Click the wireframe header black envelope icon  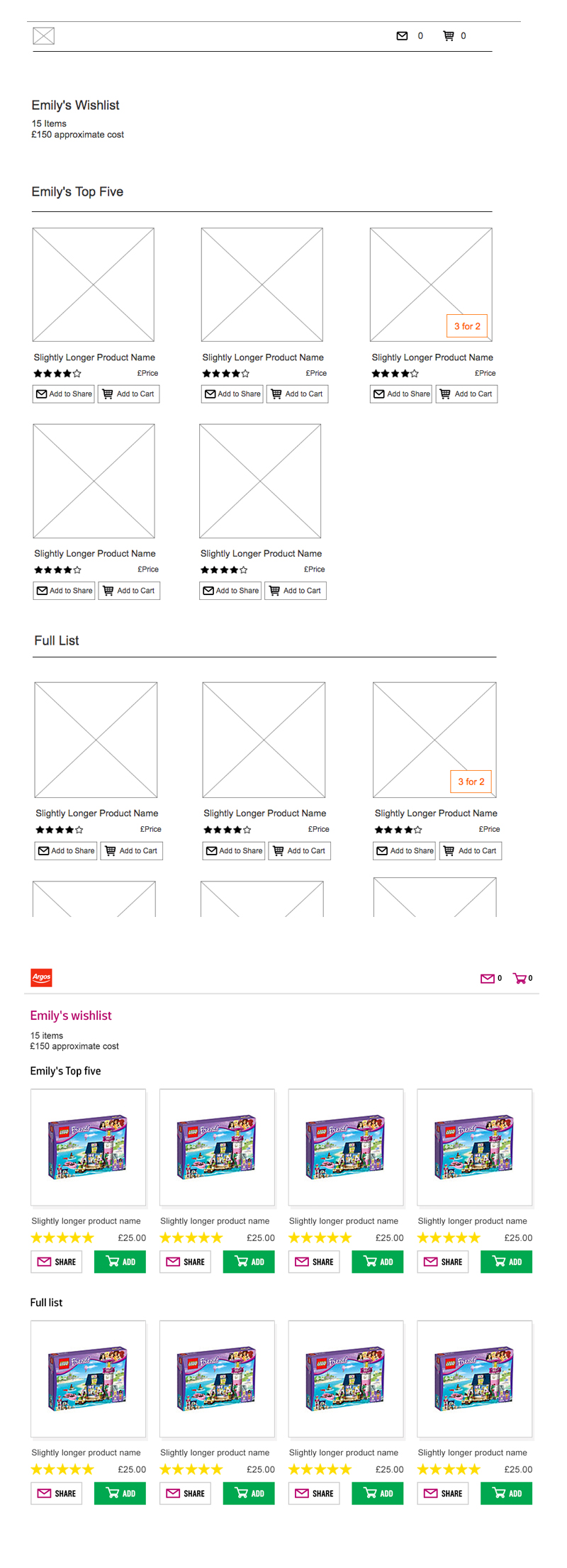tap(402, 36)
